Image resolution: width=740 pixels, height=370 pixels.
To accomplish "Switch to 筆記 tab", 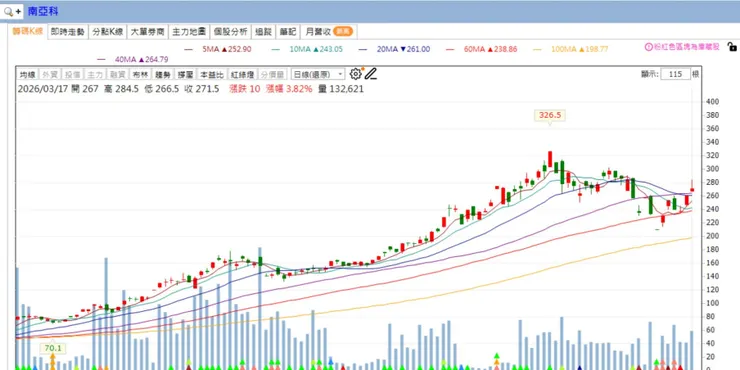I will click(287, 32).
